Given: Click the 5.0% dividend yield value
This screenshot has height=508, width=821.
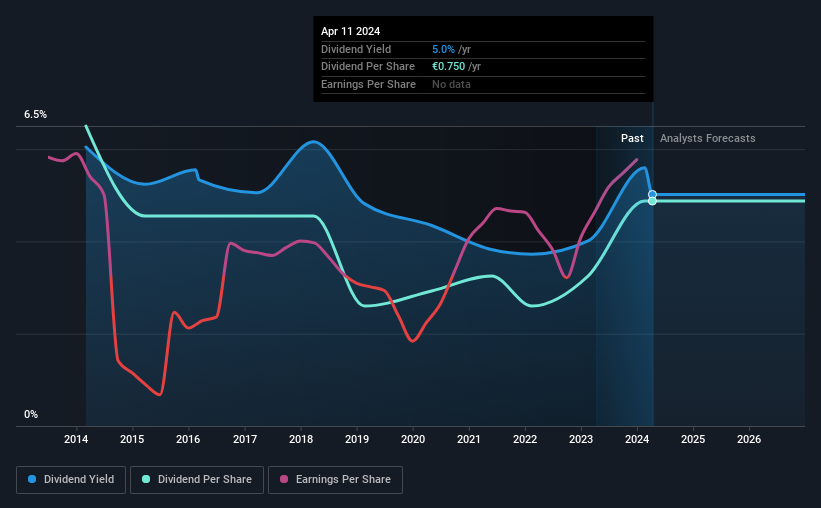Looking at the screenshot, I should click(x=443, y=49).
